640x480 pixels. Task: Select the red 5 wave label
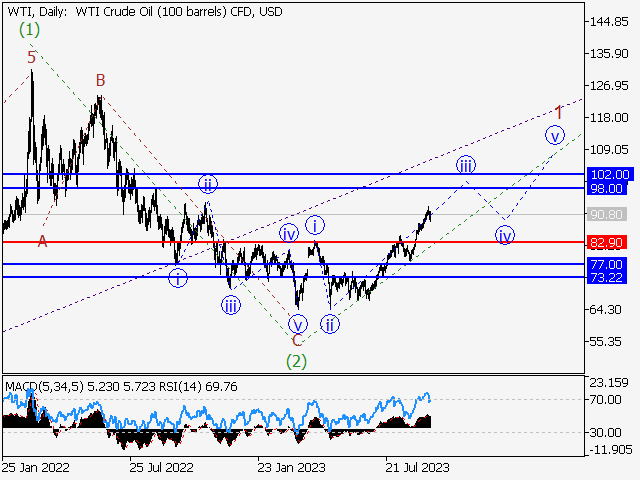[x=32, y=57]
